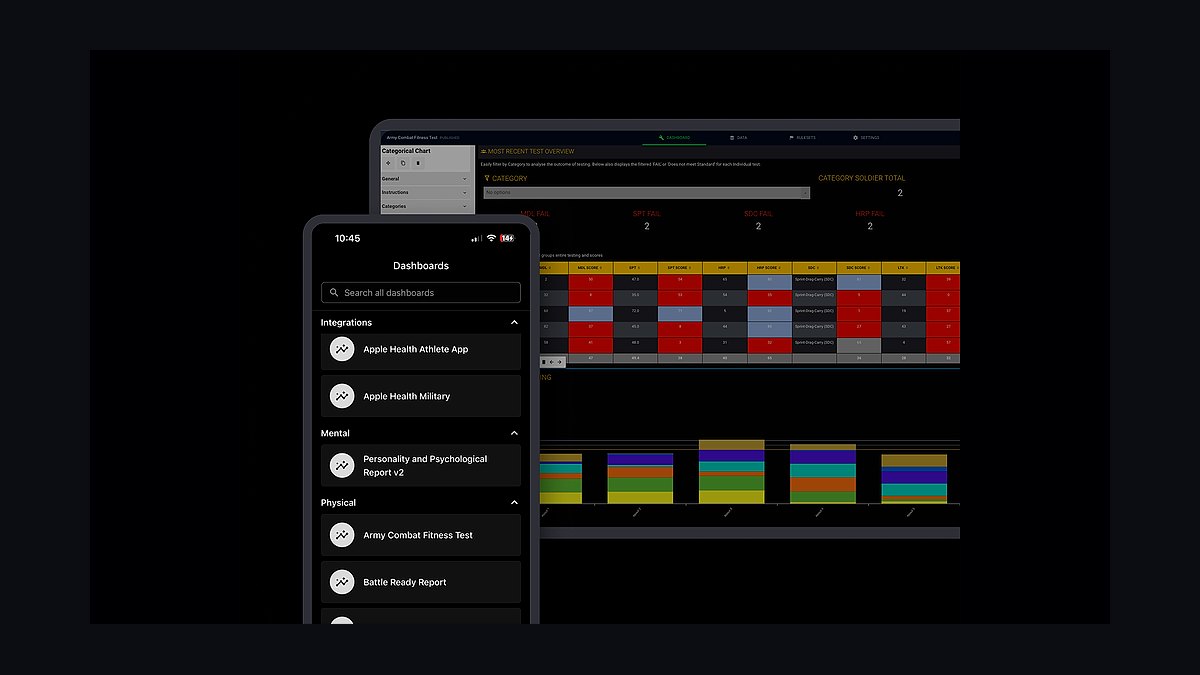Sort by the SPT column header
The width and height of the screenshot is (1200, 675).
[635, 268]
